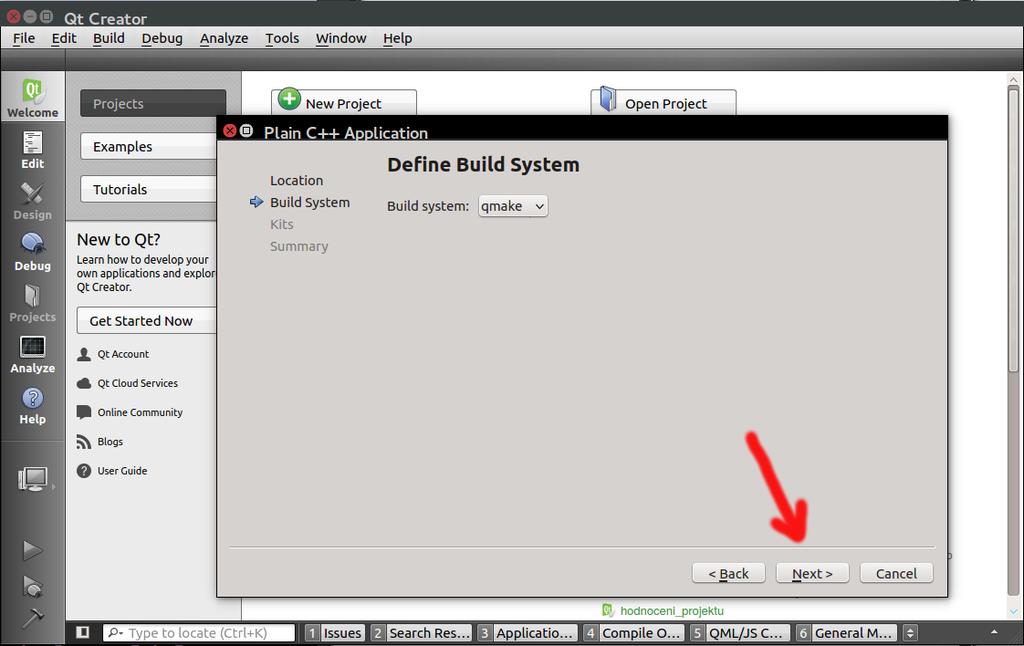Expand the output pane with the arrow
Image resolution: width=1024 pixels, height=646 pixels.
coord(994,632)
